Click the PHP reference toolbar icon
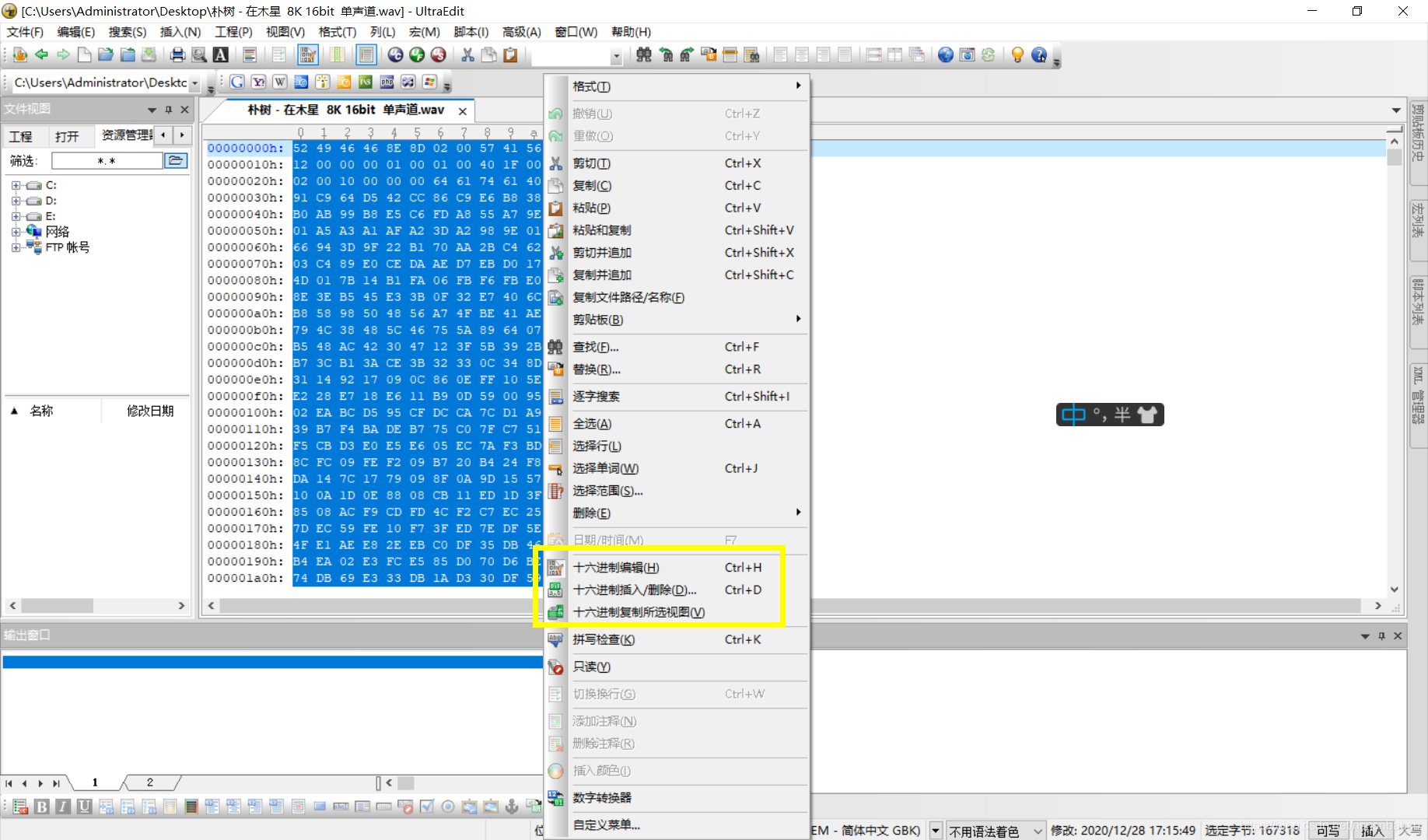This screenshot has width=1428, height=840. tap(387, 82)
